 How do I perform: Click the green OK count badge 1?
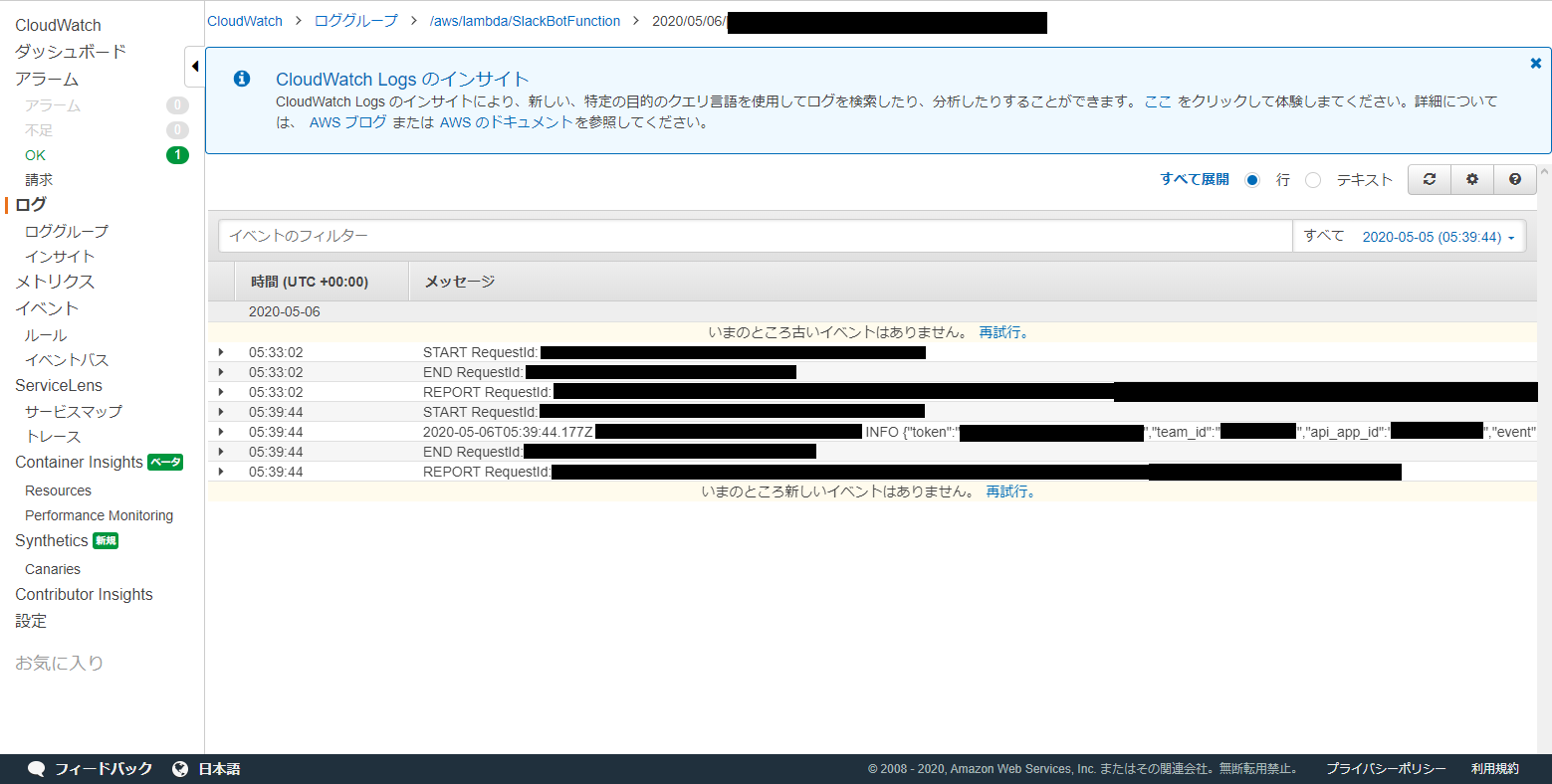coord(177,155)
